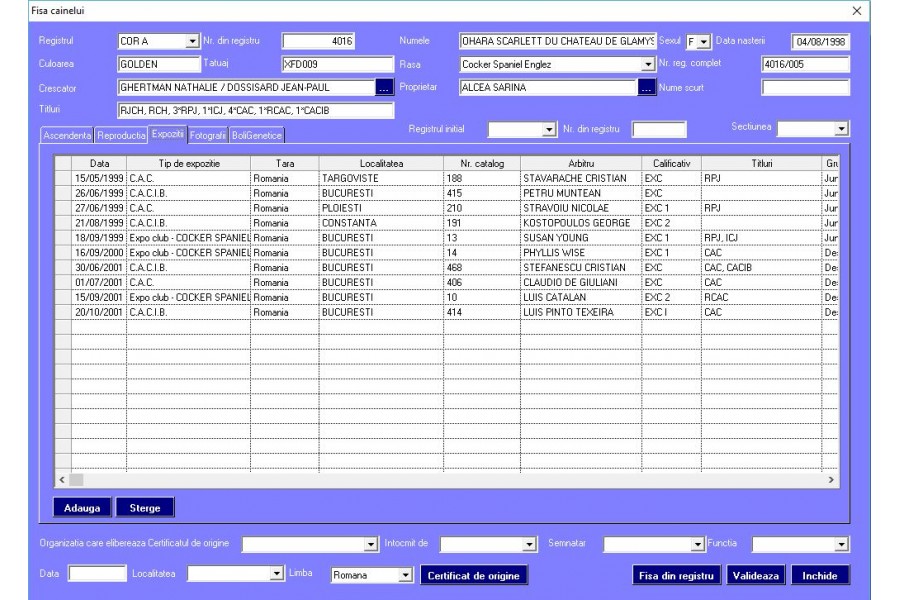Select the SUSAN YOUNG cell
The height and width of the screenshot is (600, 900).
[581, 238]
